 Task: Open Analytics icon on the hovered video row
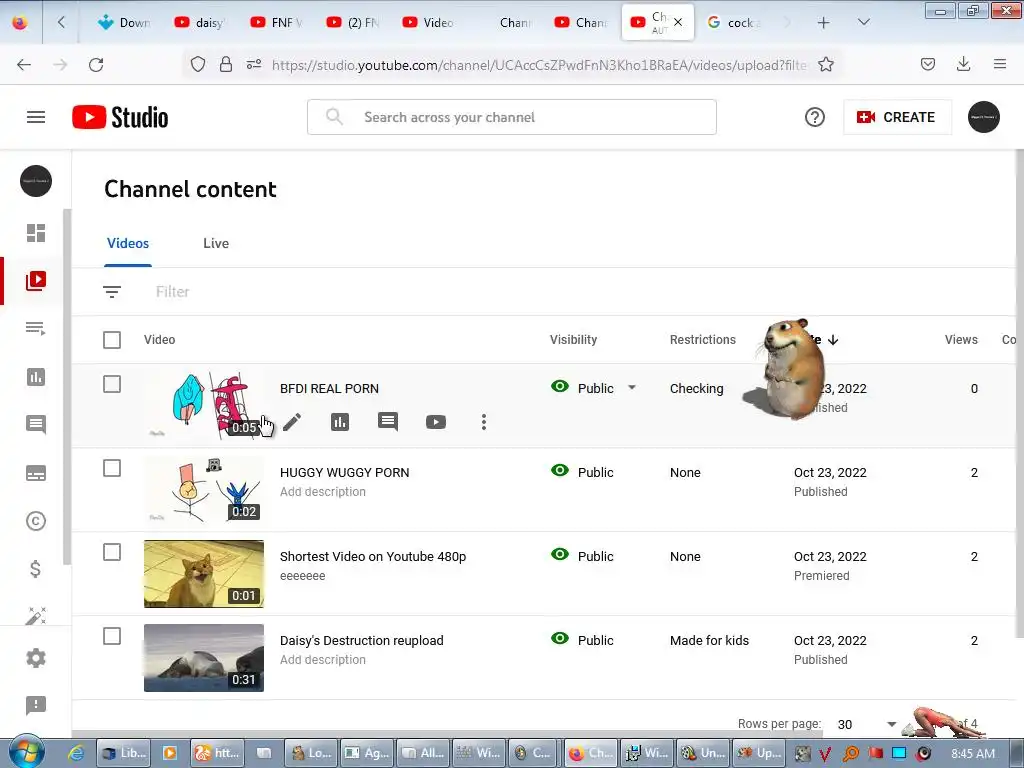340,422
